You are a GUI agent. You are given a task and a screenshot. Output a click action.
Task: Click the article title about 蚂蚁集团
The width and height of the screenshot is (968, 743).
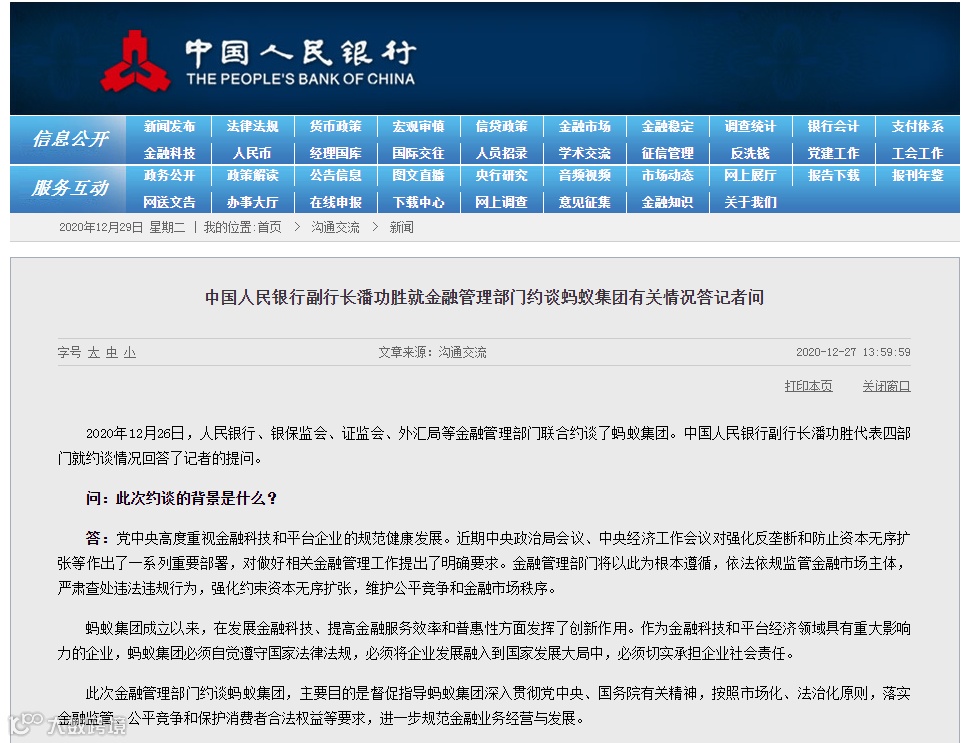coord(485,297)
